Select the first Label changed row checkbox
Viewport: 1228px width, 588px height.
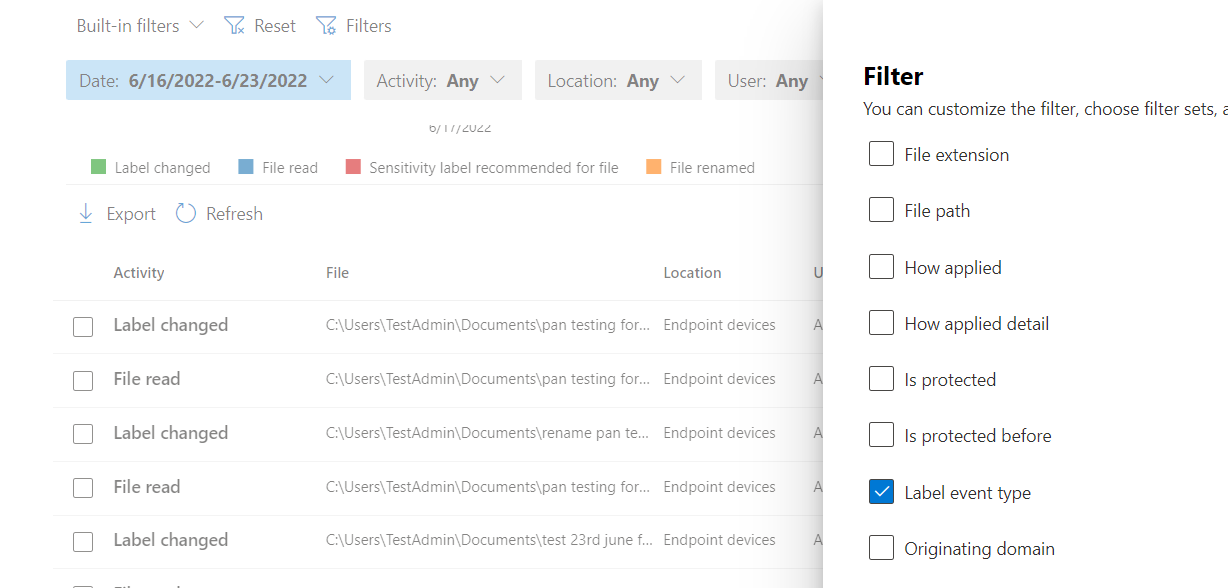pos(83,326)
